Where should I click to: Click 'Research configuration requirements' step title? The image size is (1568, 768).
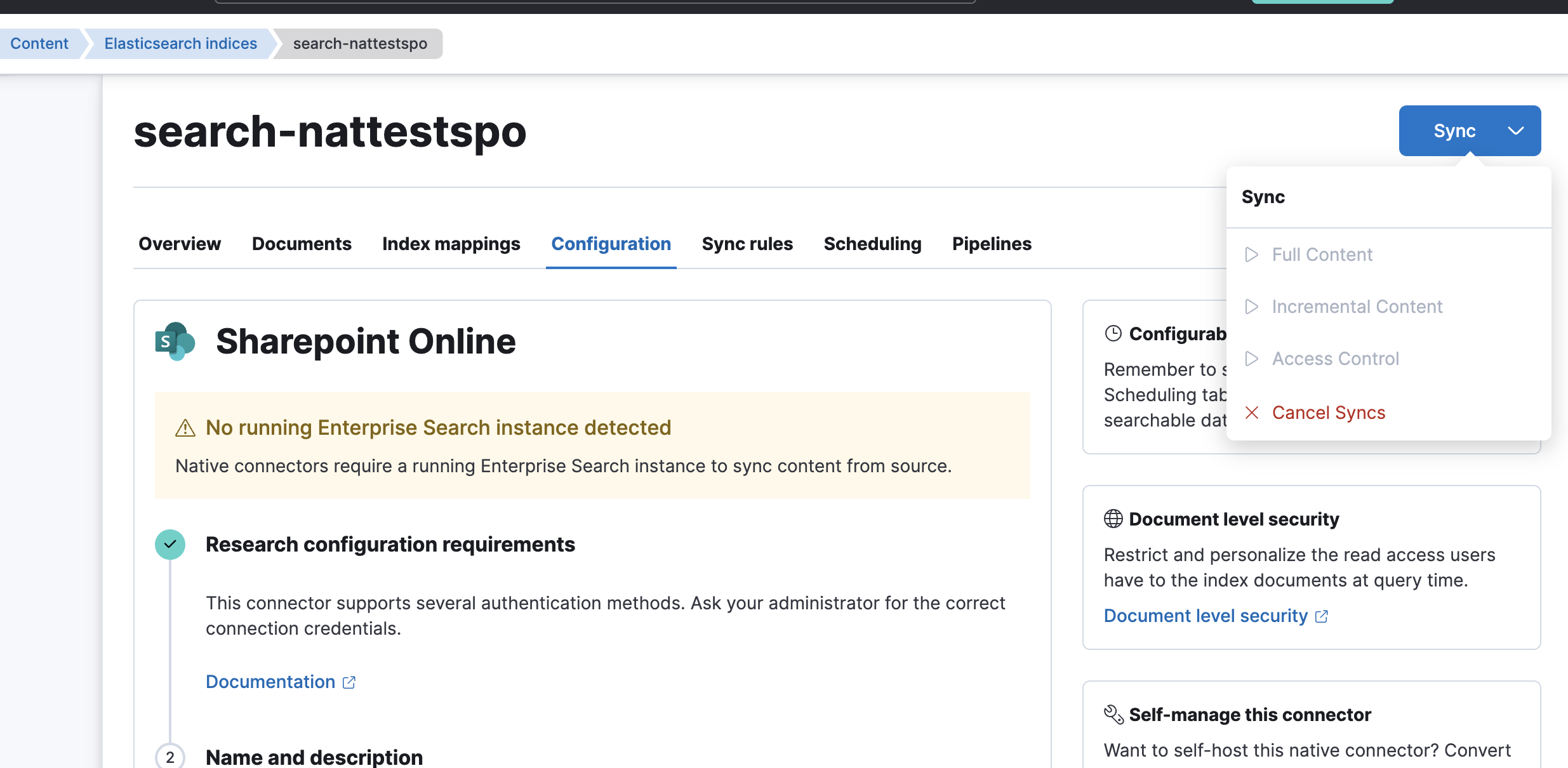coord(390,545)
